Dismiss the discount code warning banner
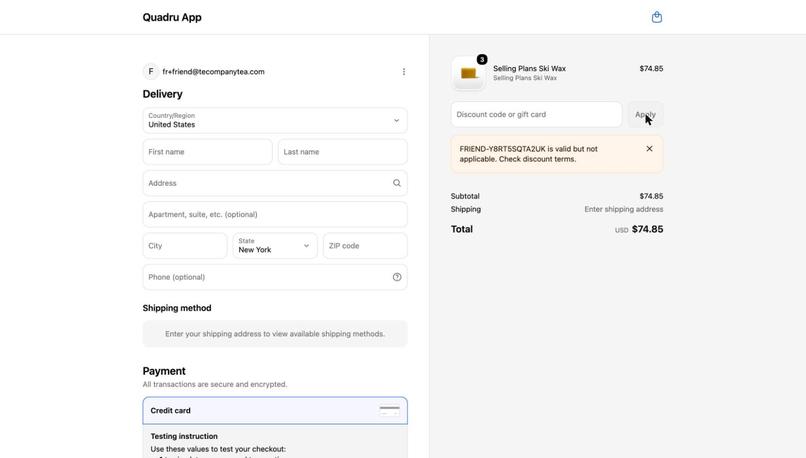The width and height of the screenshot is (806, 458). coord(649,149)
